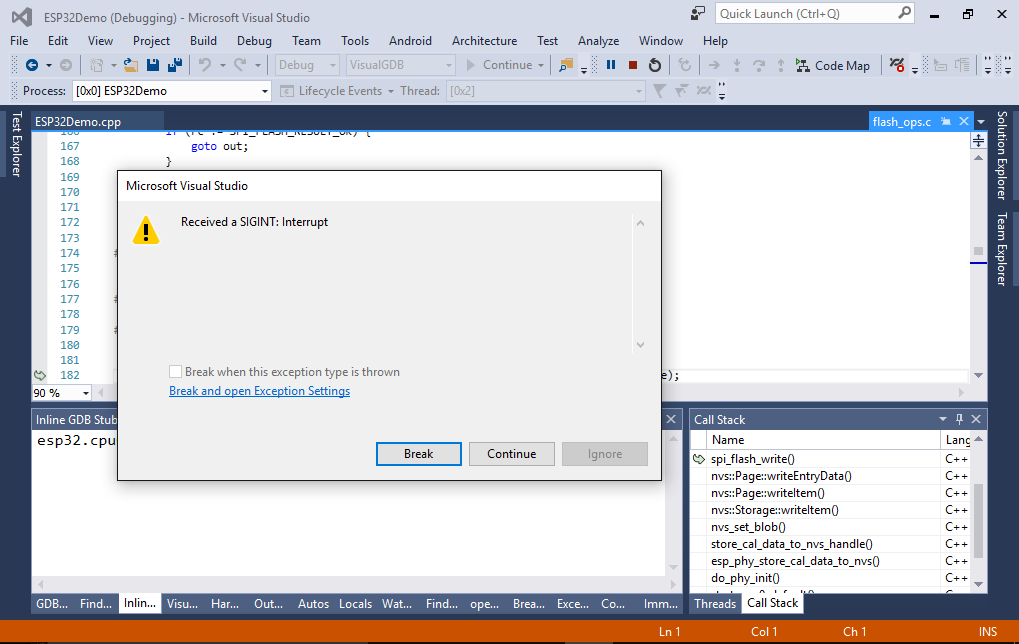1019x644 pixels.
Task: Open Code Map from the toolbar
Action: [832, 66]
